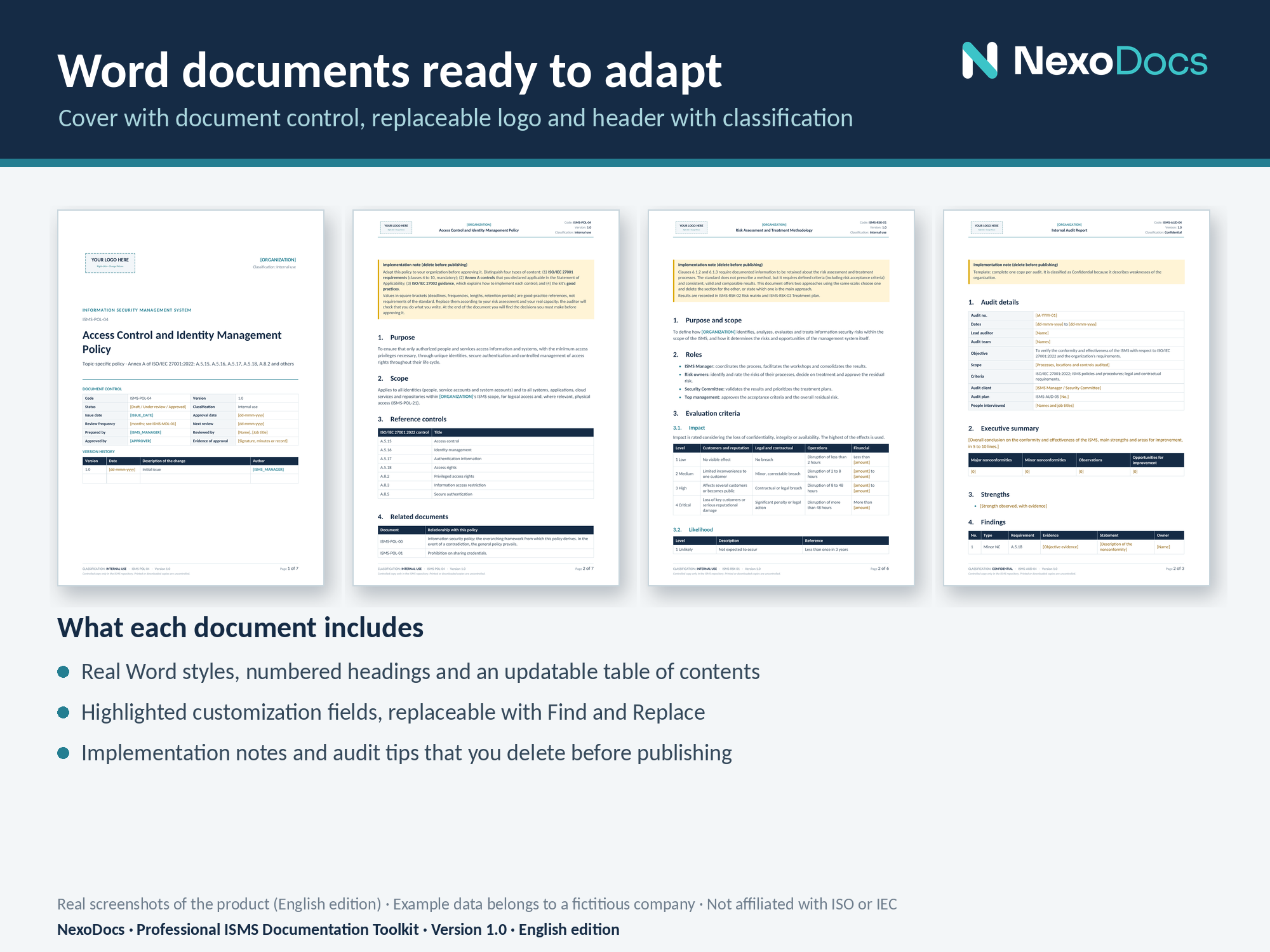This screenshot has width=1270, height=952.
Task: Click the teal bullet dot before 'Implementation notes'
Action: (x=63, y=753)
